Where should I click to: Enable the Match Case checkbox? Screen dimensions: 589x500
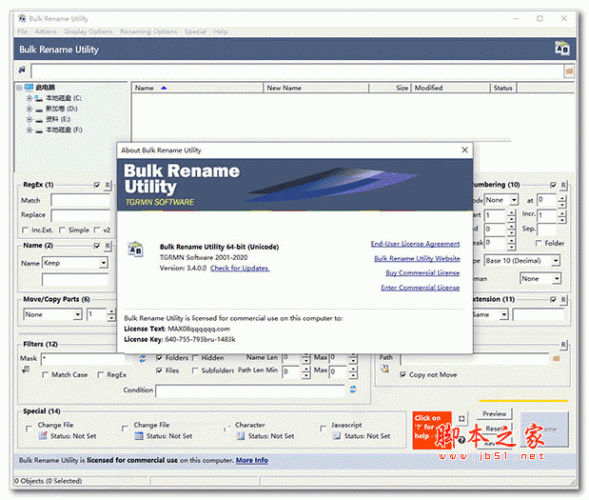click(x=45, y=375)
